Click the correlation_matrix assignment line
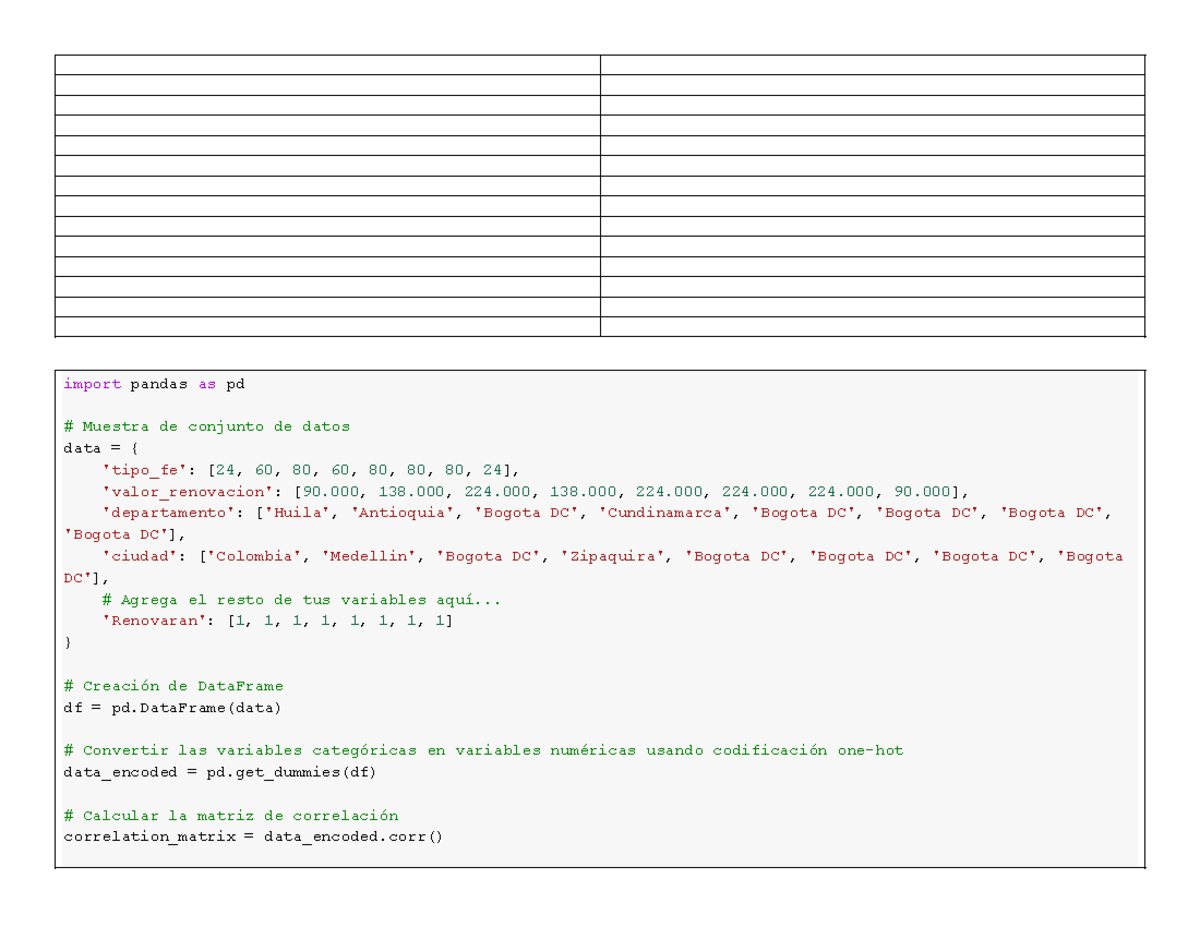1200x927 pixels. click(x=250, y=836)
